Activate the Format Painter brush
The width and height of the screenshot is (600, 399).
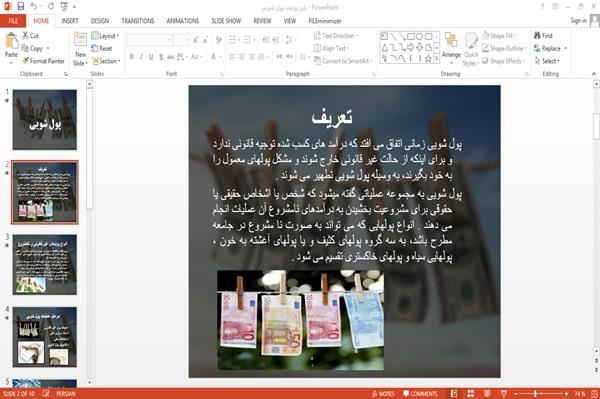pos(26,61)
